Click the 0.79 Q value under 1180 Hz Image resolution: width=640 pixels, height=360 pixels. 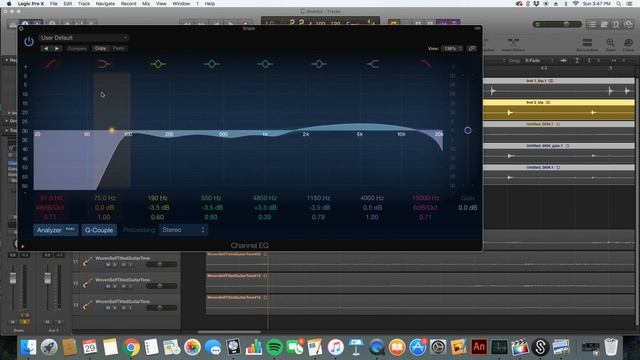[318, 217]
